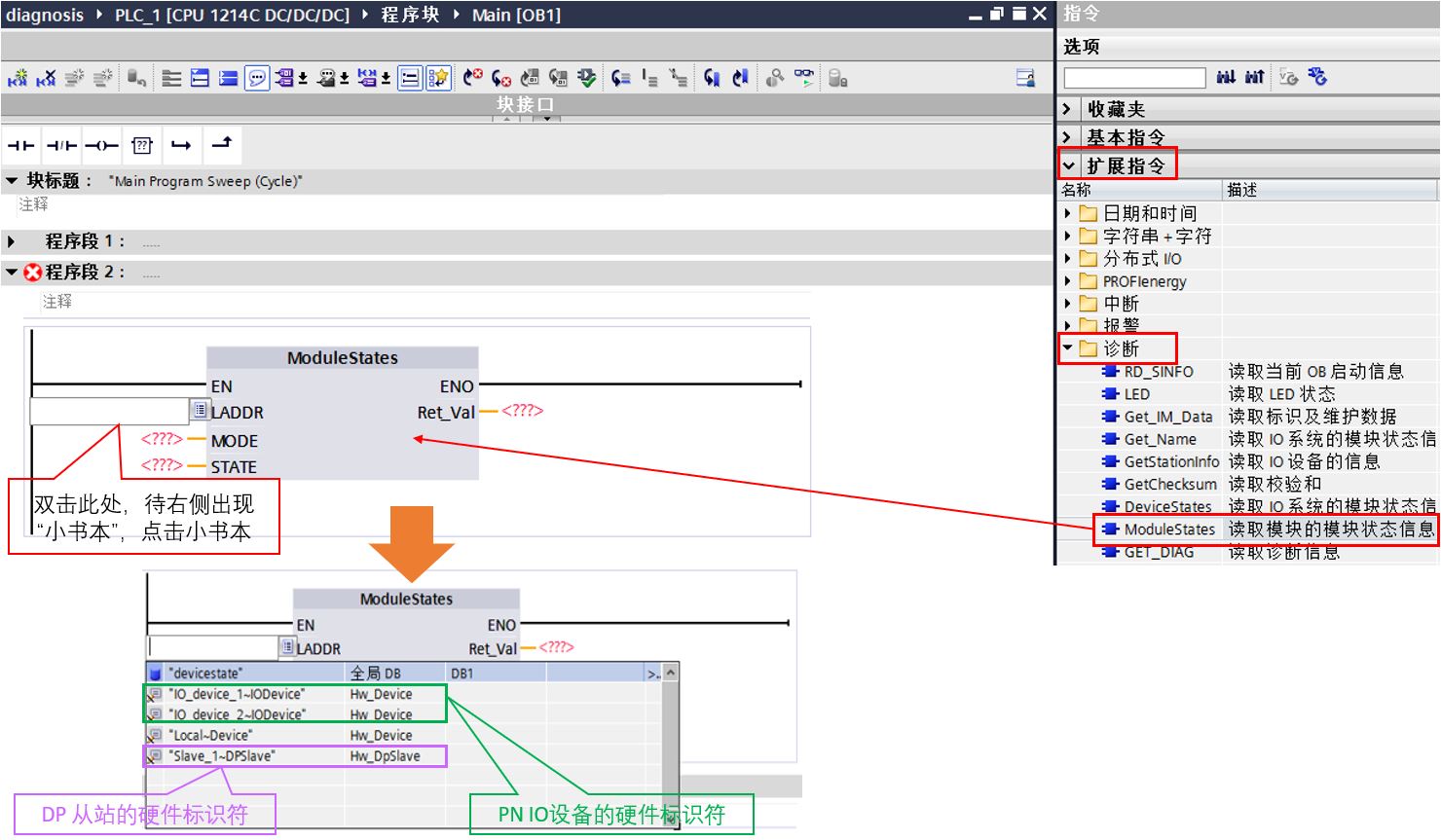Image resolution: width=1441 pixels, height=840 pixels.
Task: Insert an output coil (assignment)
Action: click(101, 146)
